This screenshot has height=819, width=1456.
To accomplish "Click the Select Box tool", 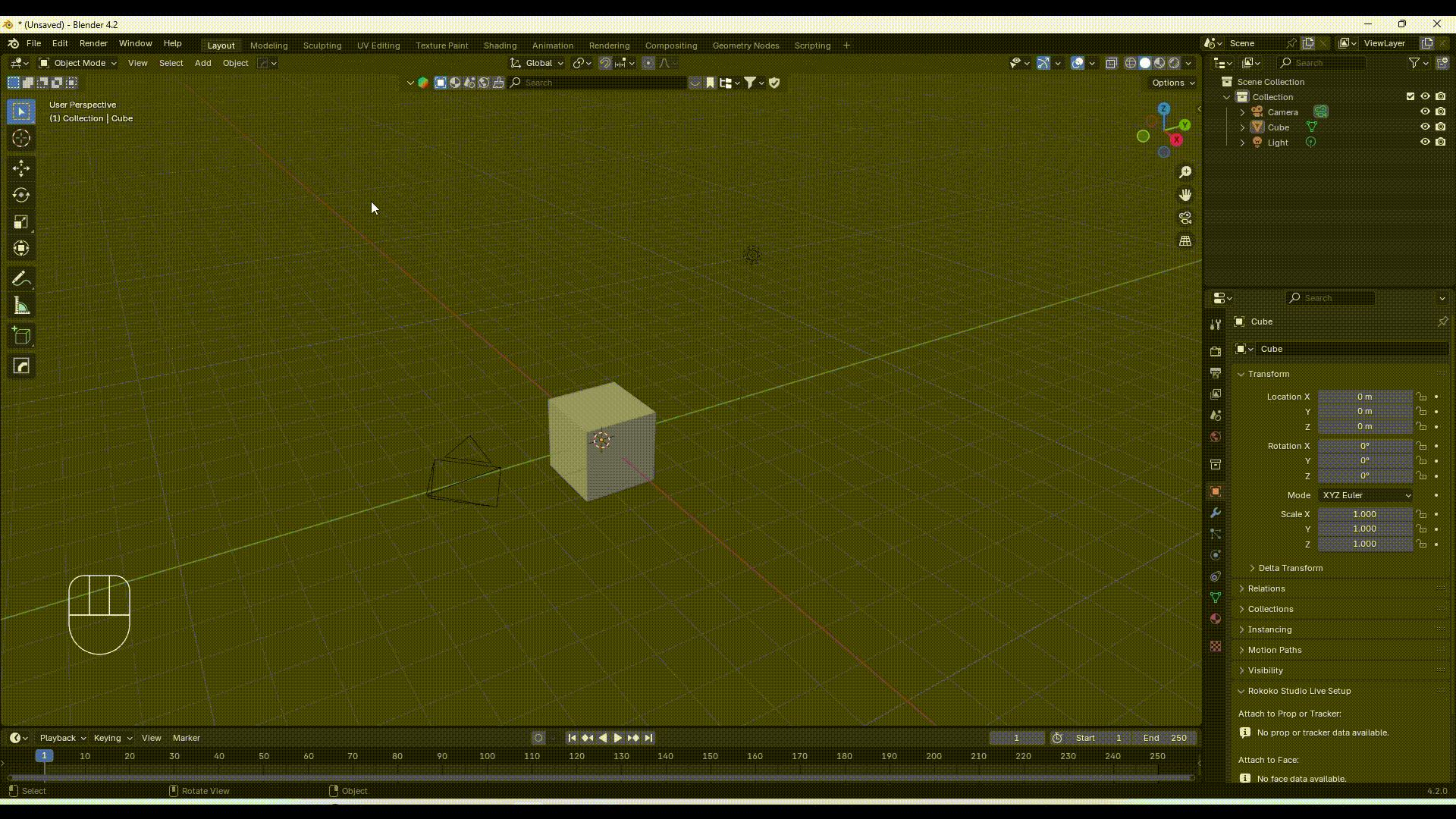I will point(21,111).
